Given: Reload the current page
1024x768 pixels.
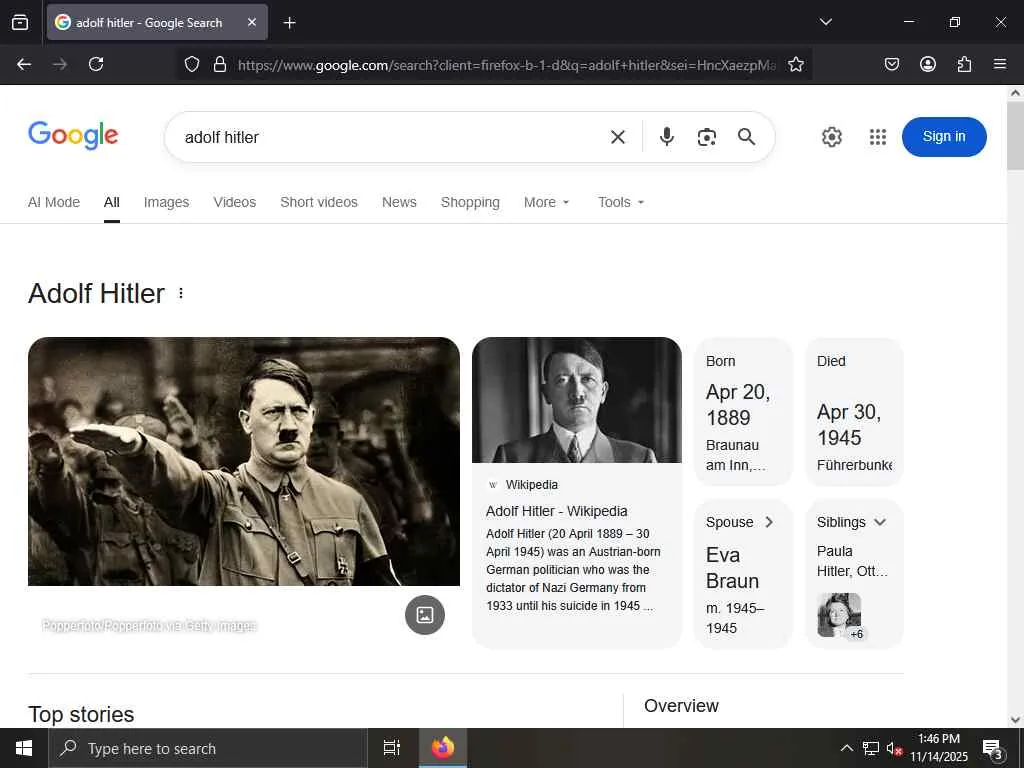Looking at the screenshot, I should pyautogui.click(x=96, y=64).
